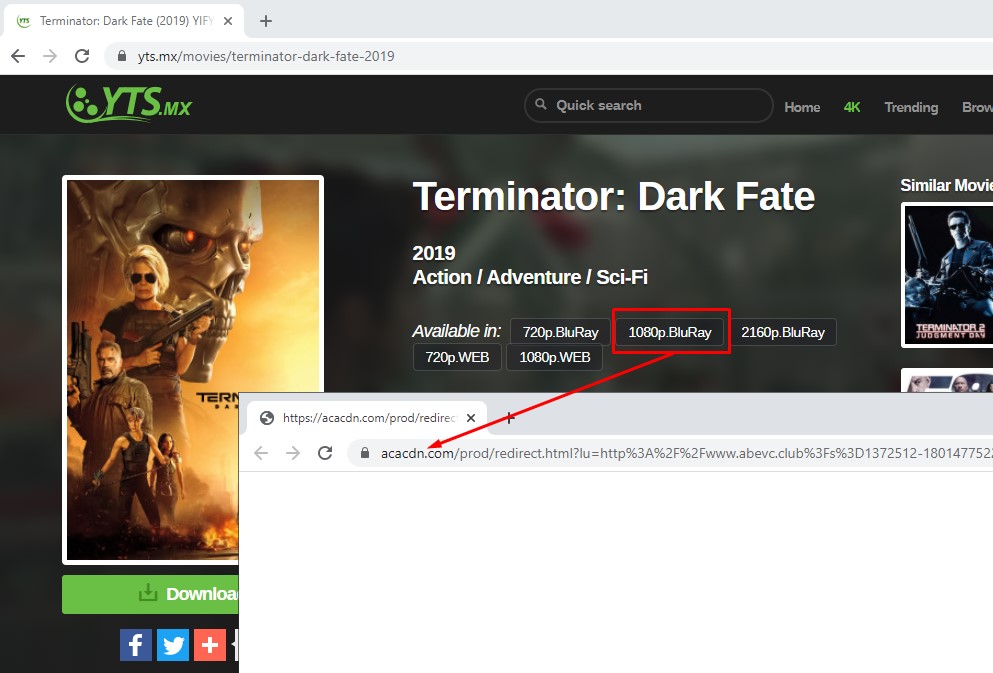Select the Terminator: Dark Fate browser tab

(125, 21)
